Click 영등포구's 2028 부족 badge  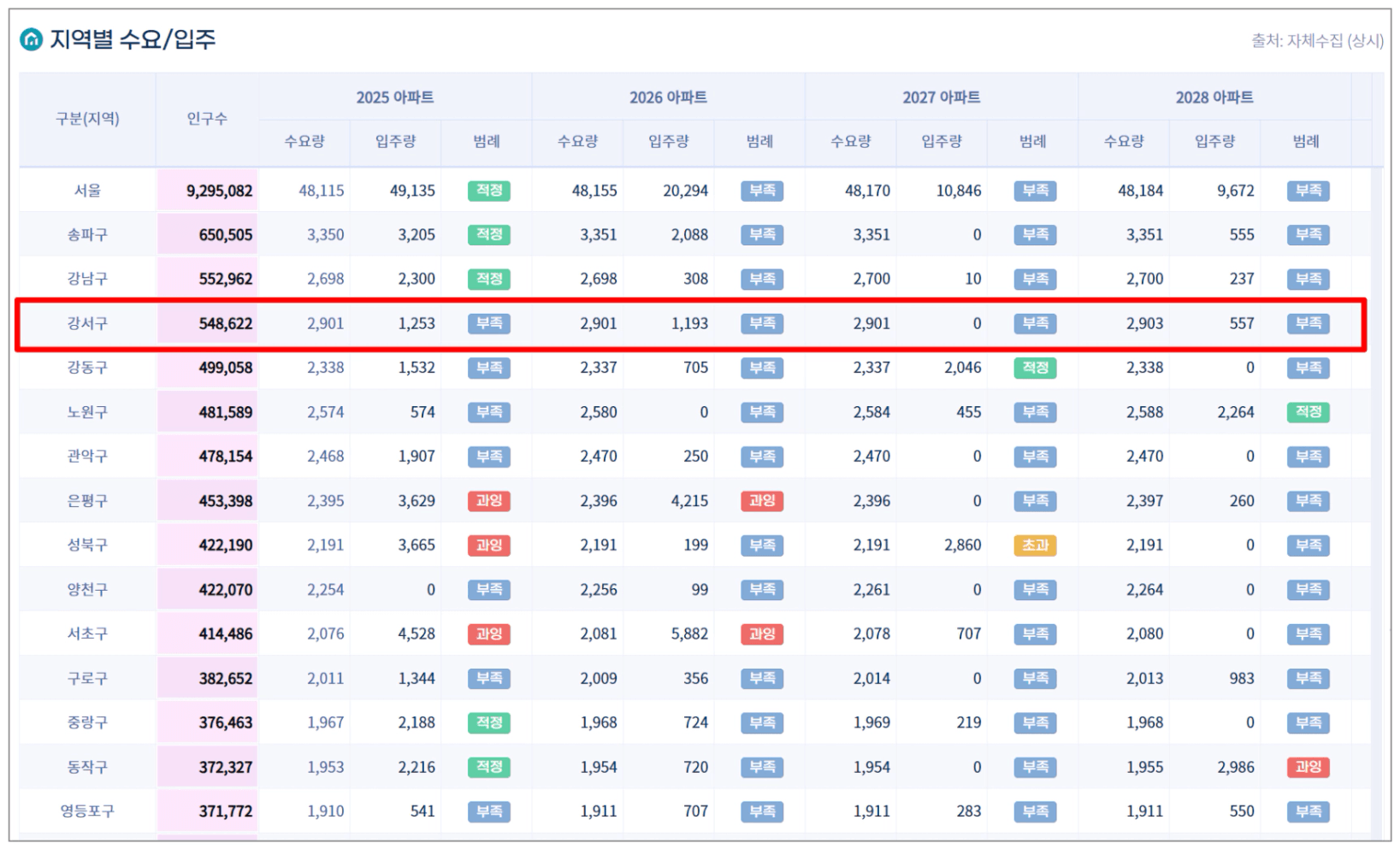(1308, 811)
